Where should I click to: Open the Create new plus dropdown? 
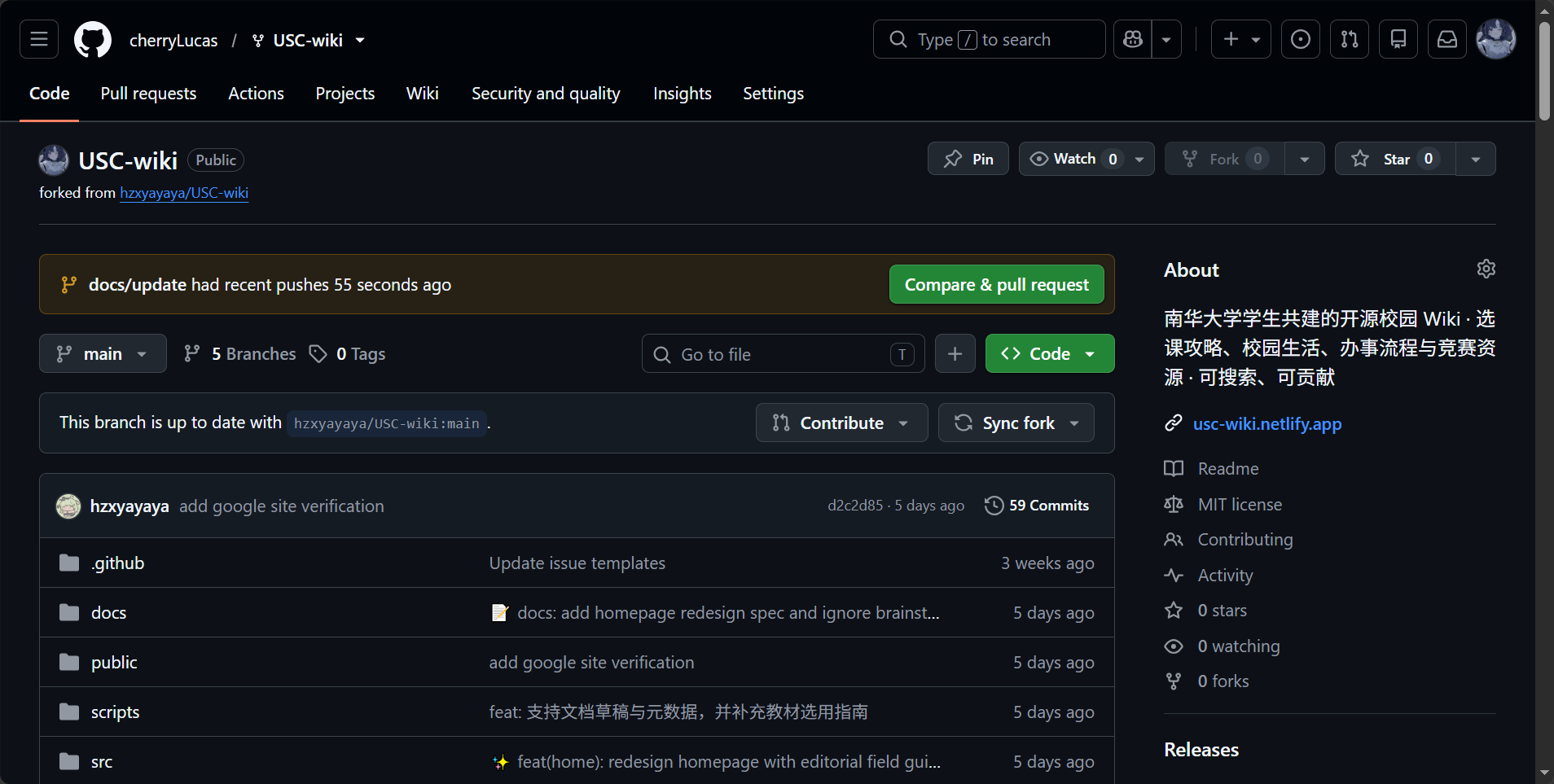click(1241, 39)
